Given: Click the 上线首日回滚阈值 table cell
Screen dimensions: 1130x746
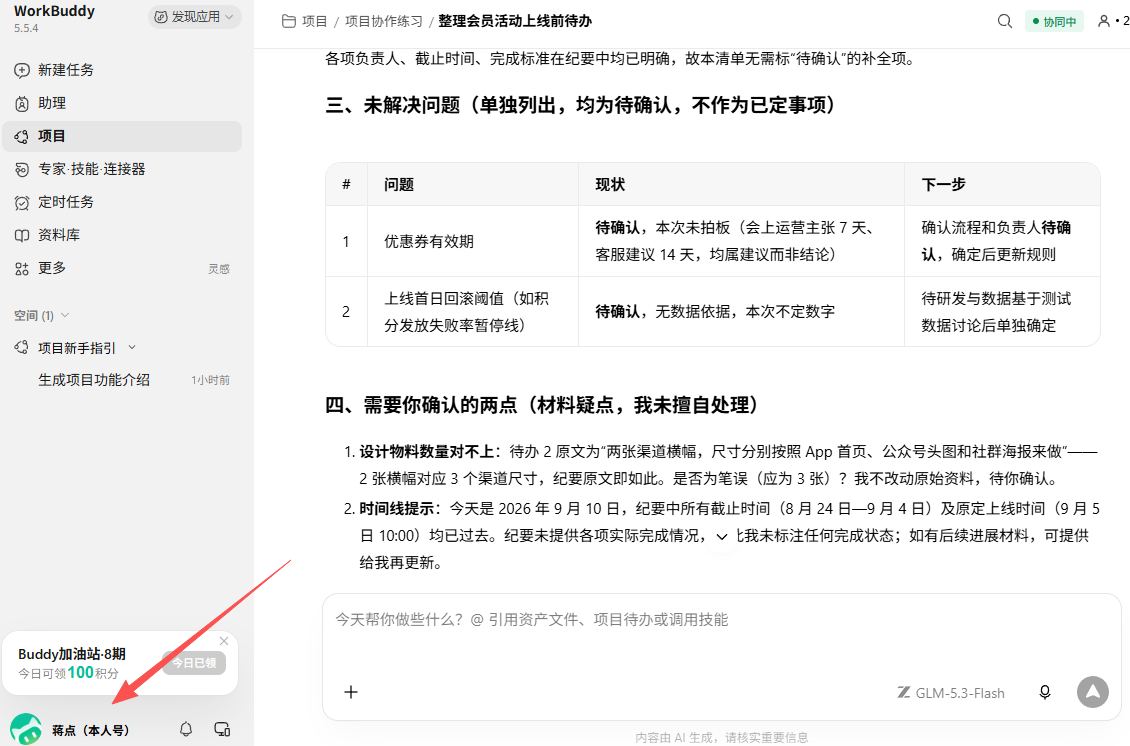Looking at the screenshot, I should pos(473,311).
